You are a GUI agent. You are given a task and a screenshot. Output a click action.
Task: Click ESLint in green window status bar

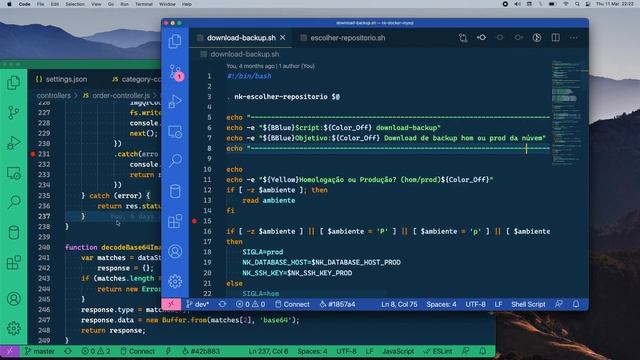438,351
